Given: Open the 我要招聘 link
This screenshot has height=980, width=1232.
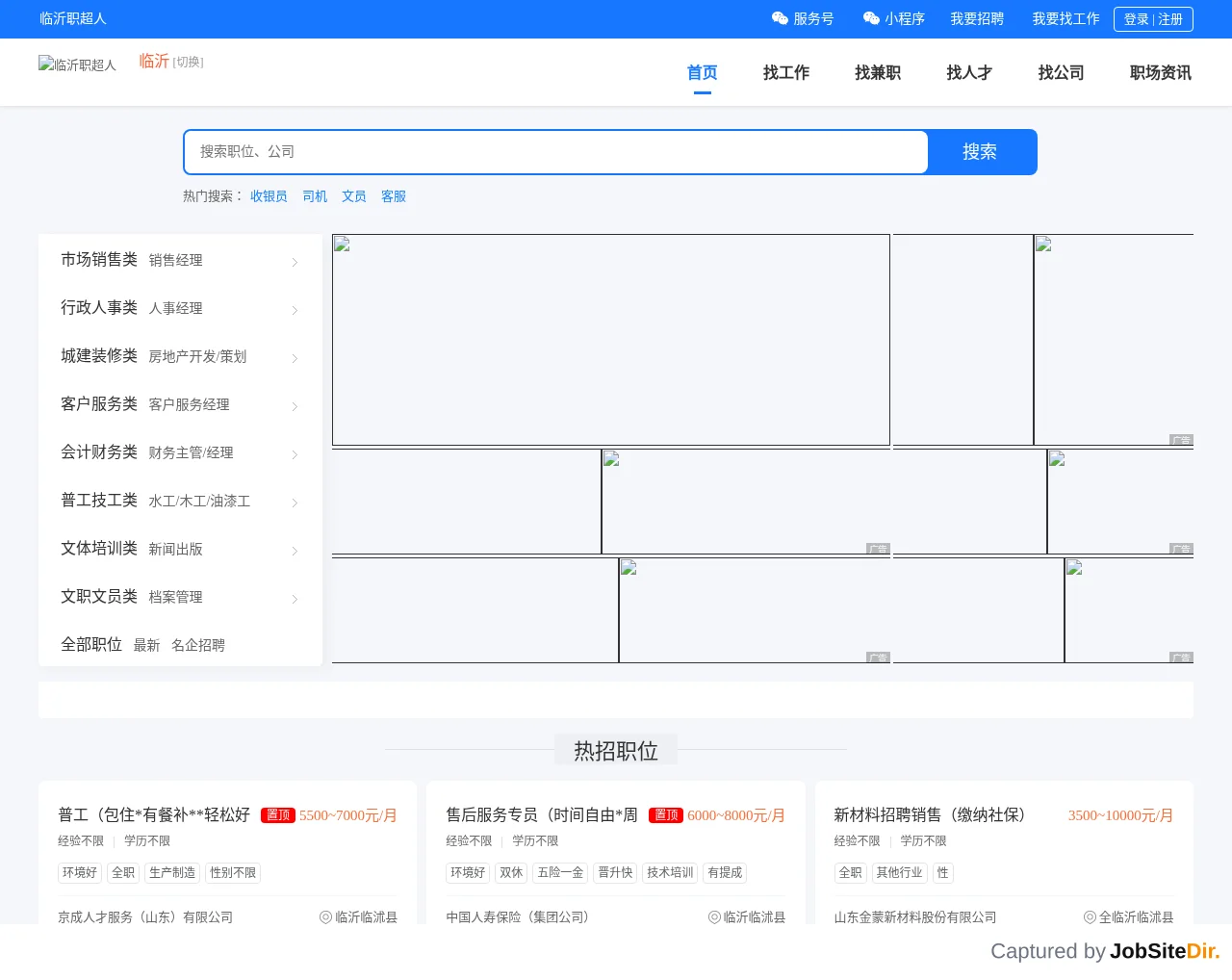Looking at the screenshot, I should (x=977, y=18).
